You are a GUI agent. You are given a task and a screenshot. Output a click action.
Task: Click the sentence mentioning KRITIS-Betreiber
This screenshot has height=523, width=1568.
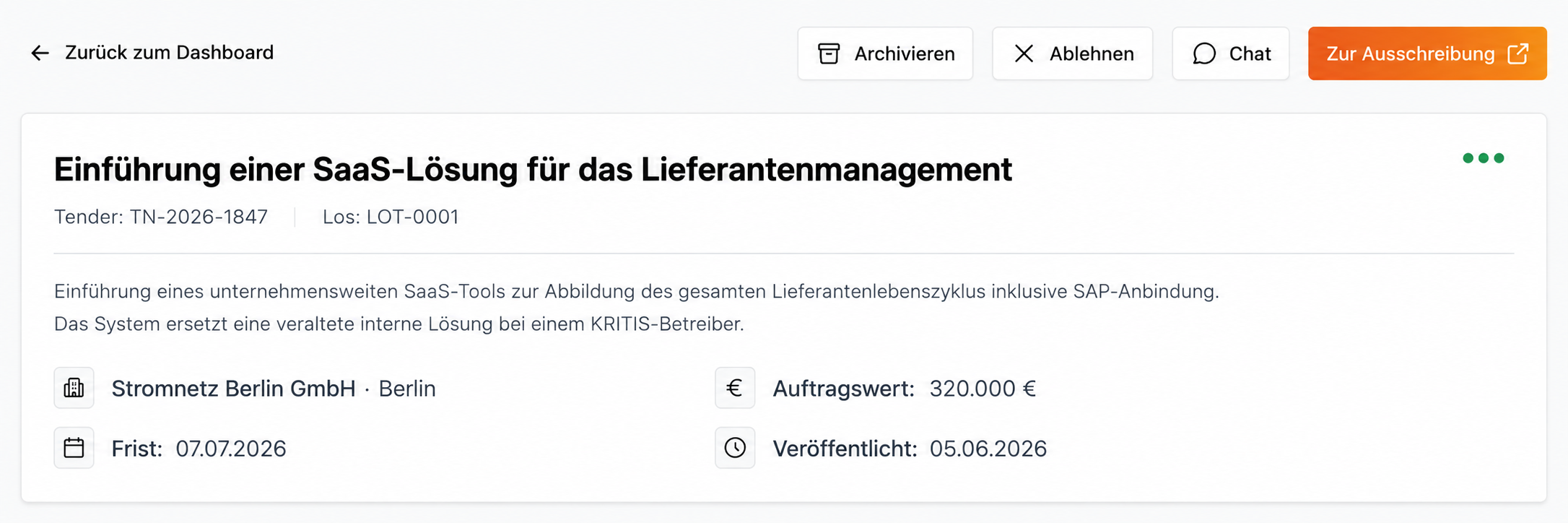click(x=399, y=324)
